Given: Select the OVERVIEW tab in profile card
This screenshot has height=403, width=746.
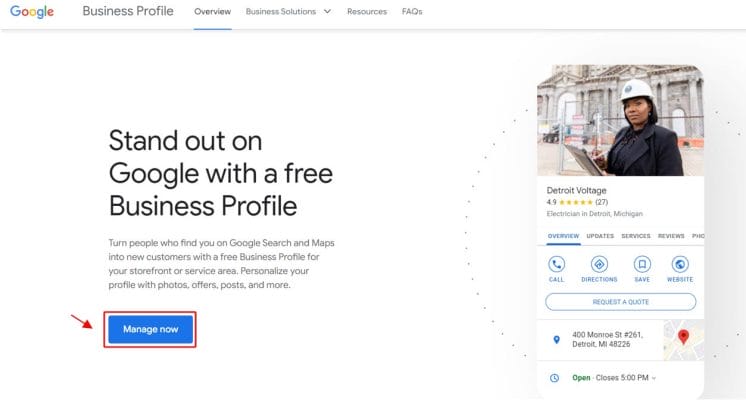Looking at the screenshot, I should 563,236.
